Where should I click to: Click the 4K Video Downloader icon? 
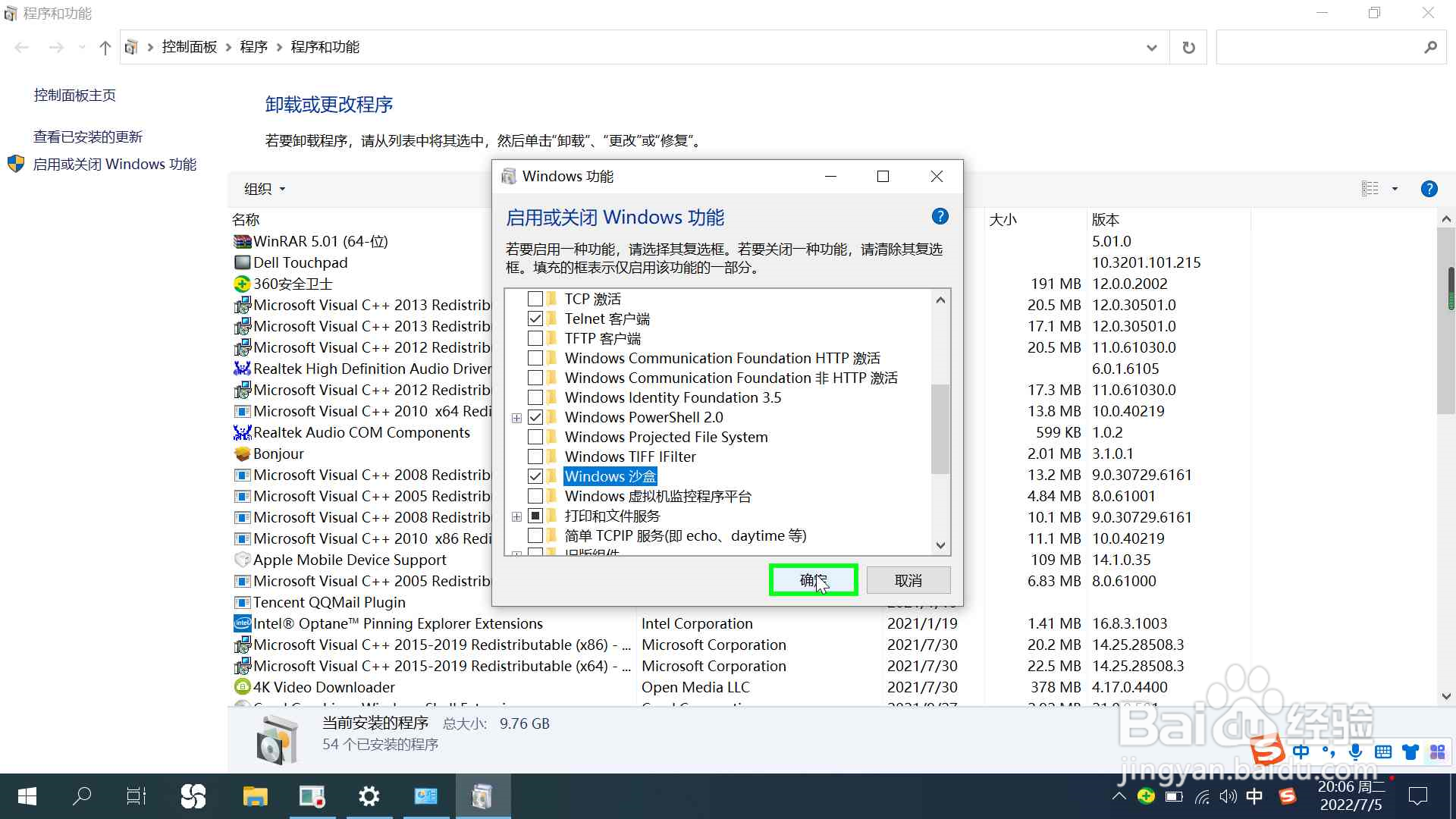[242, 687]
